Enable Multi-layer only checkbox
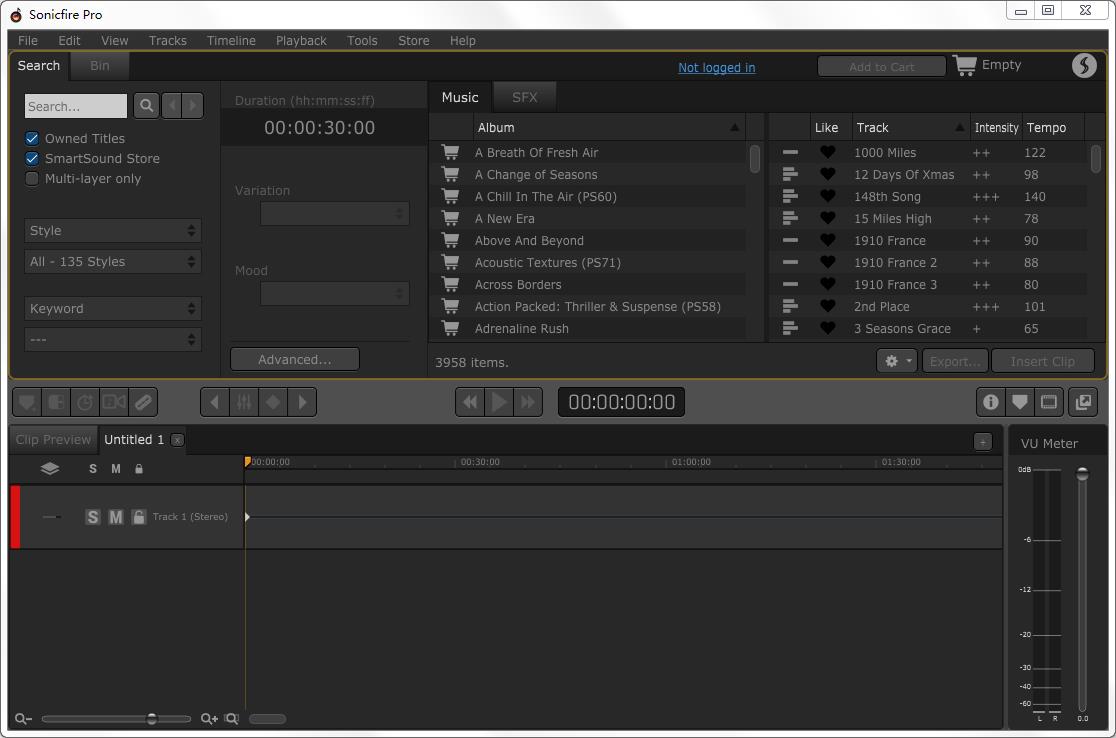1116x738 pixels. pyautogui.click(x=32, y=179)
